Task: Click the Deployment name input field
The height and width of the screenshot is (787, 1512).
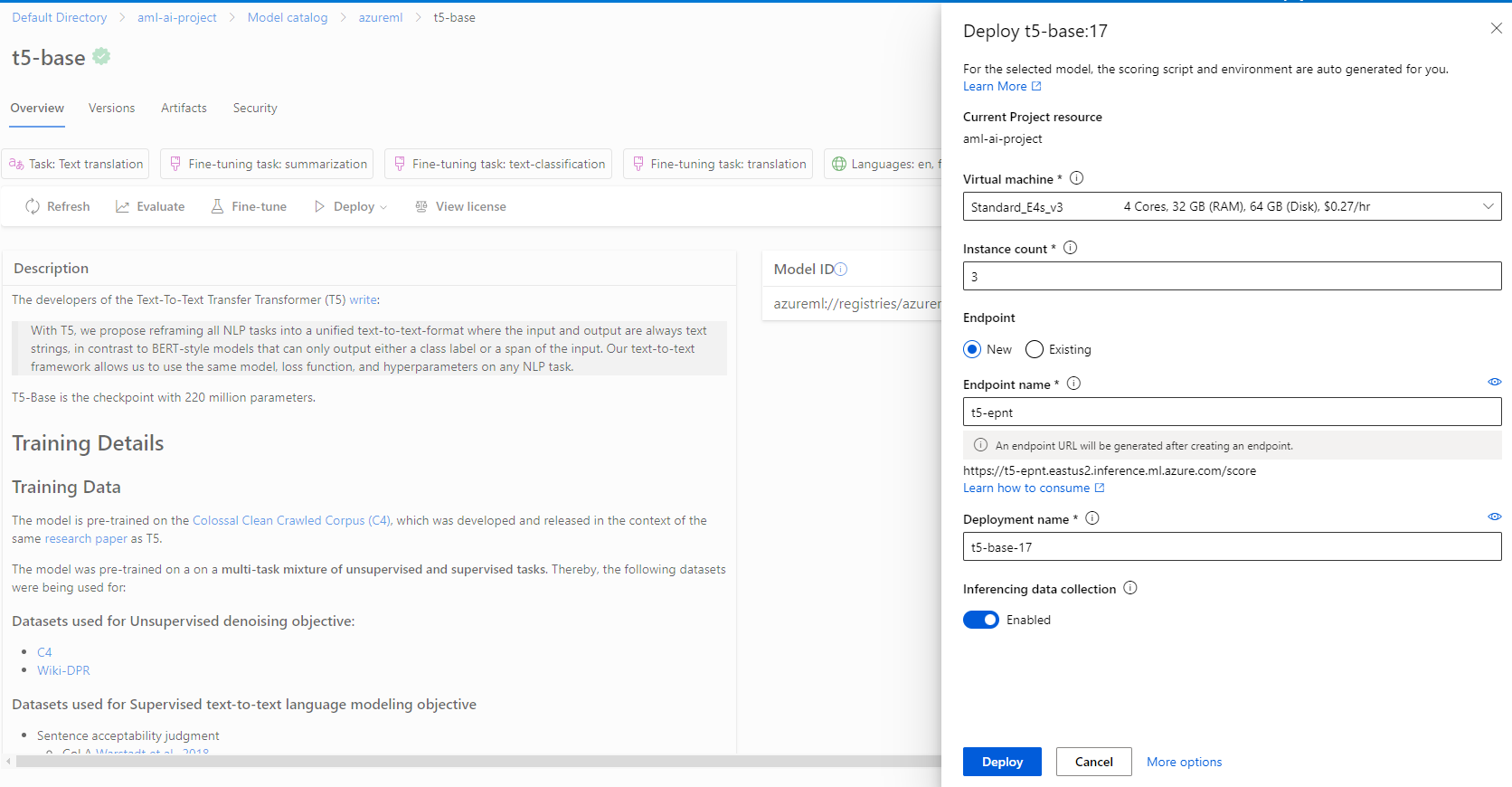Action: 1232,546
